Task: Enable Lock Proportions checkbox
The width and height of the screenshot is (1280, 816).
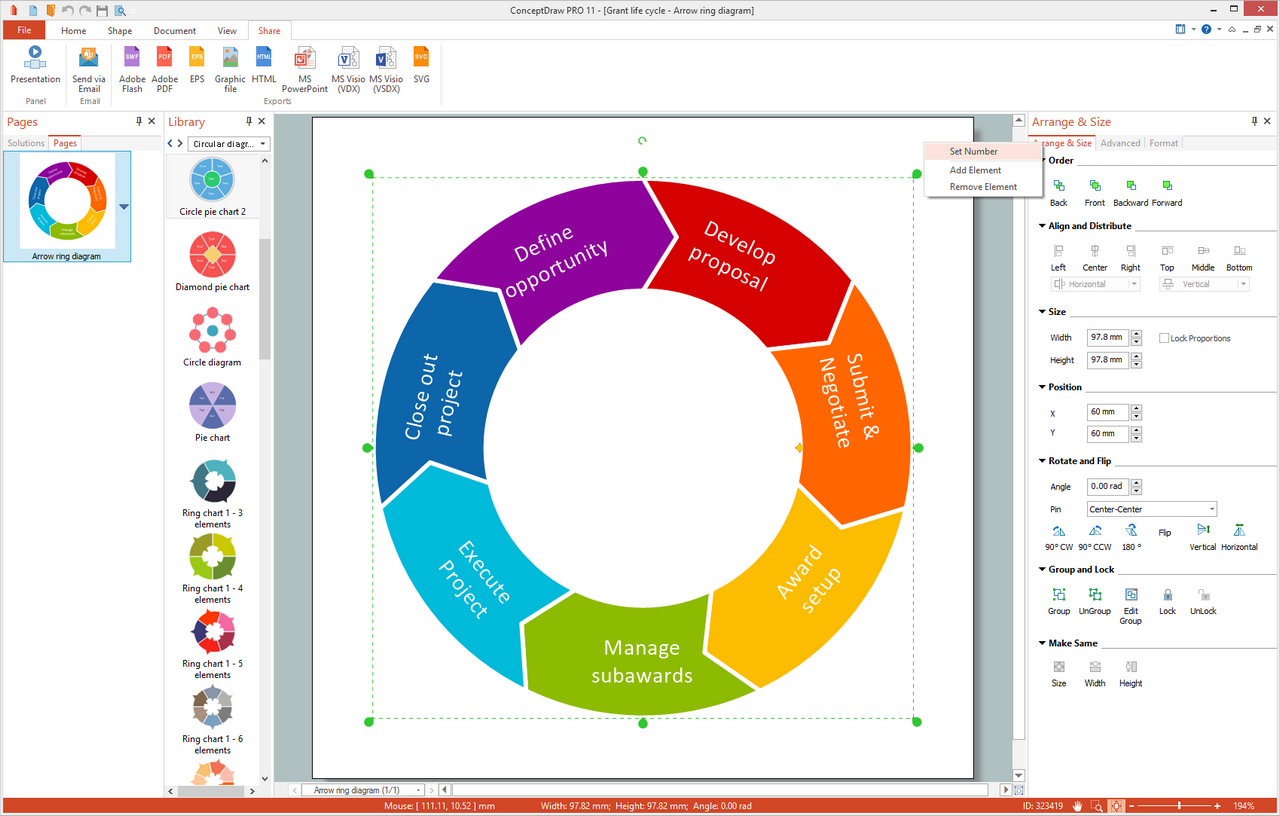Action: click(1164, 338)
